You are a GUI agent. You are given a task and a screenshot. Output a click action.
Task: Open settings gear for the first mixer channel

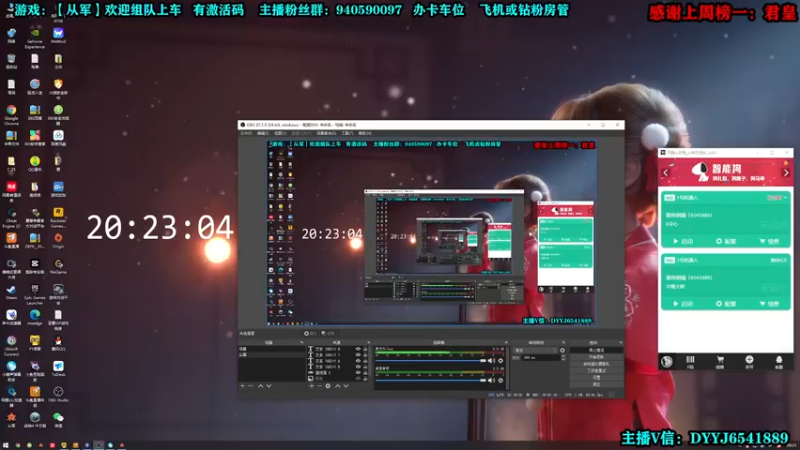(501, 360)
